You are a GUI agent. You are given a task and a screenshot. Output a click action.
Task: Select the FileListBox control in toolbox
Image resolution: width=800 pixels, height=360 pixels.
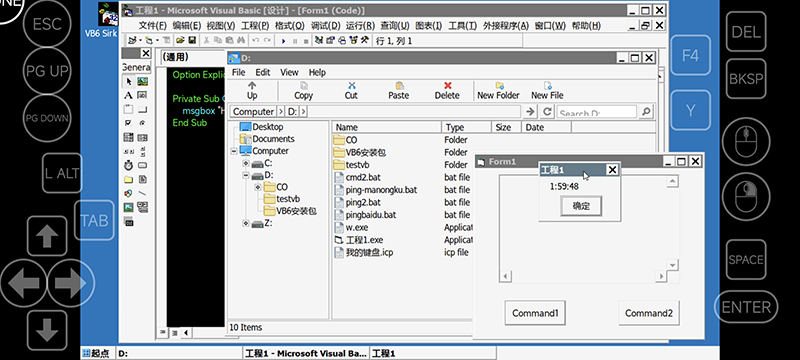(x=142, y=179)
